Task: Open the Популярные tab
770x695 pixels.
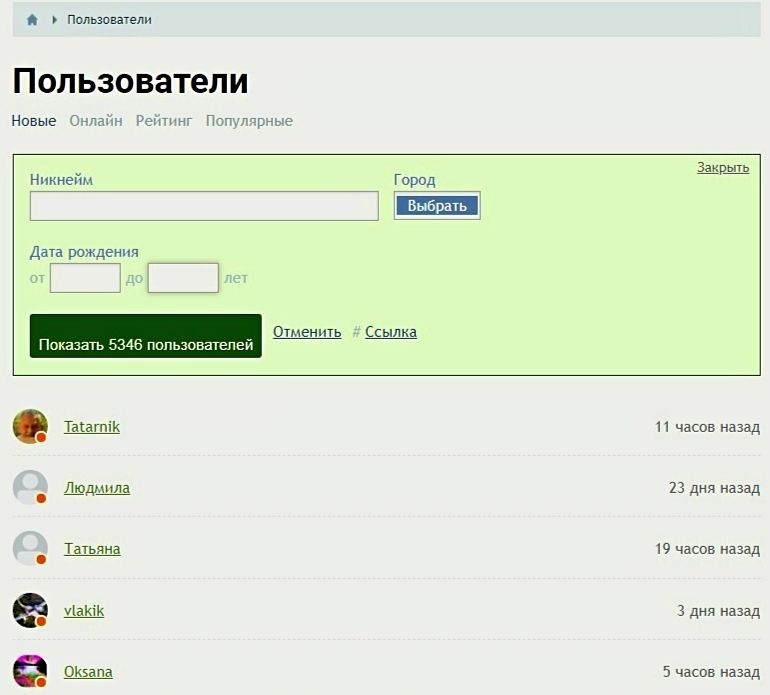Action: 249,121
